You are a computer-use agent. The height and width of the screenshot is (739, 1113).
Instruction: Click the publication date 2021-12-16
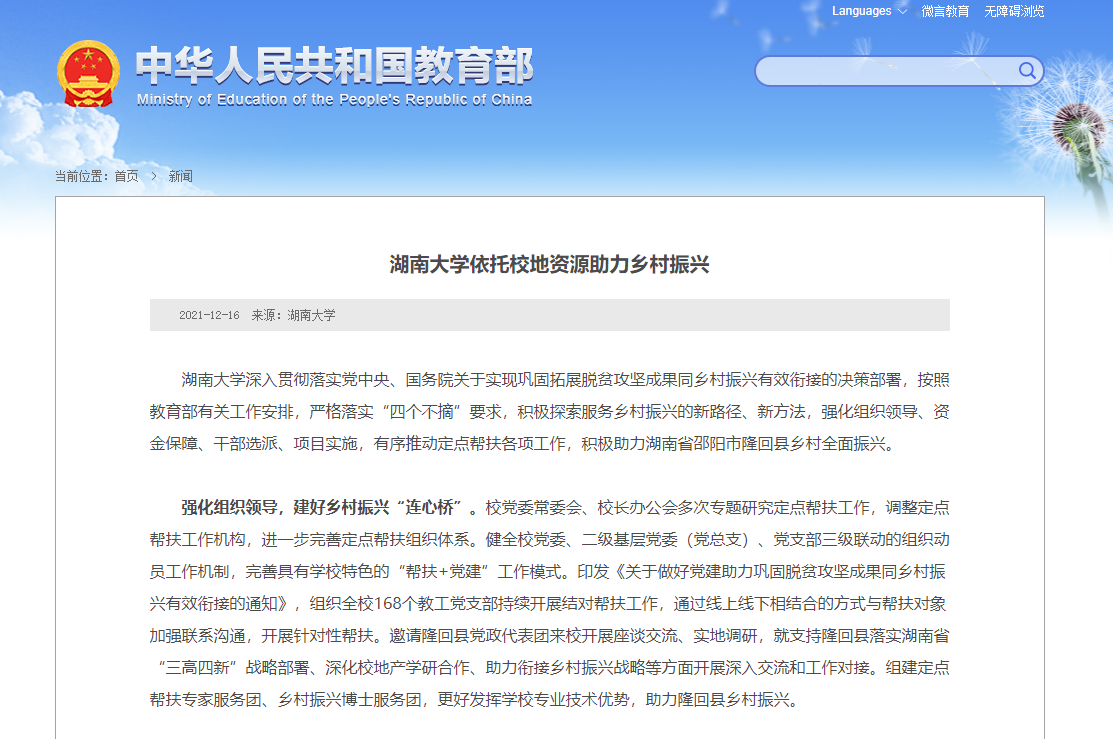(x=209, y=315)
